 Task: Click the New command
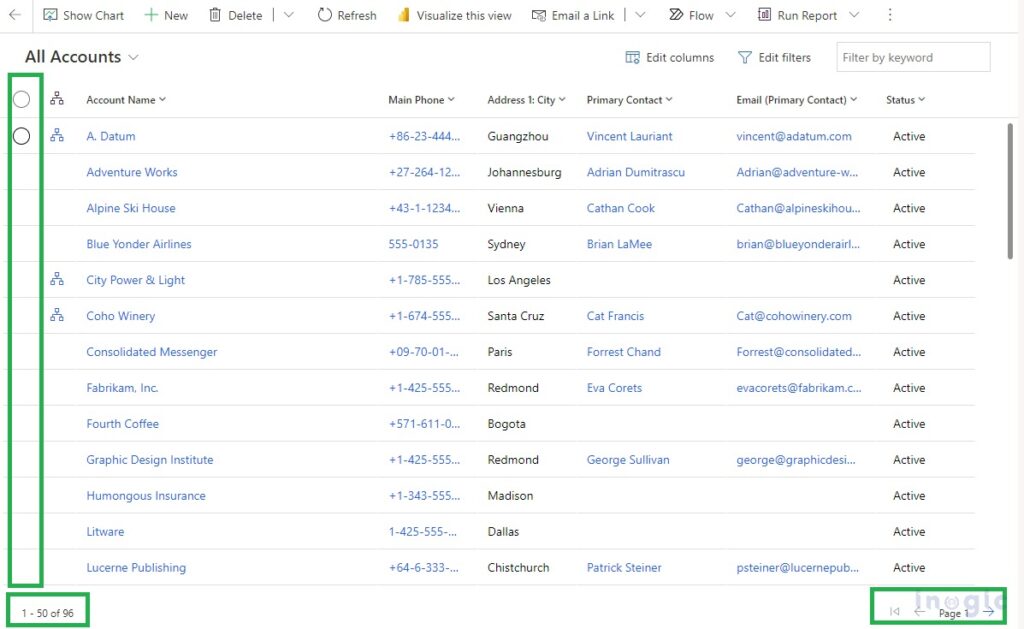pos(166,15)
